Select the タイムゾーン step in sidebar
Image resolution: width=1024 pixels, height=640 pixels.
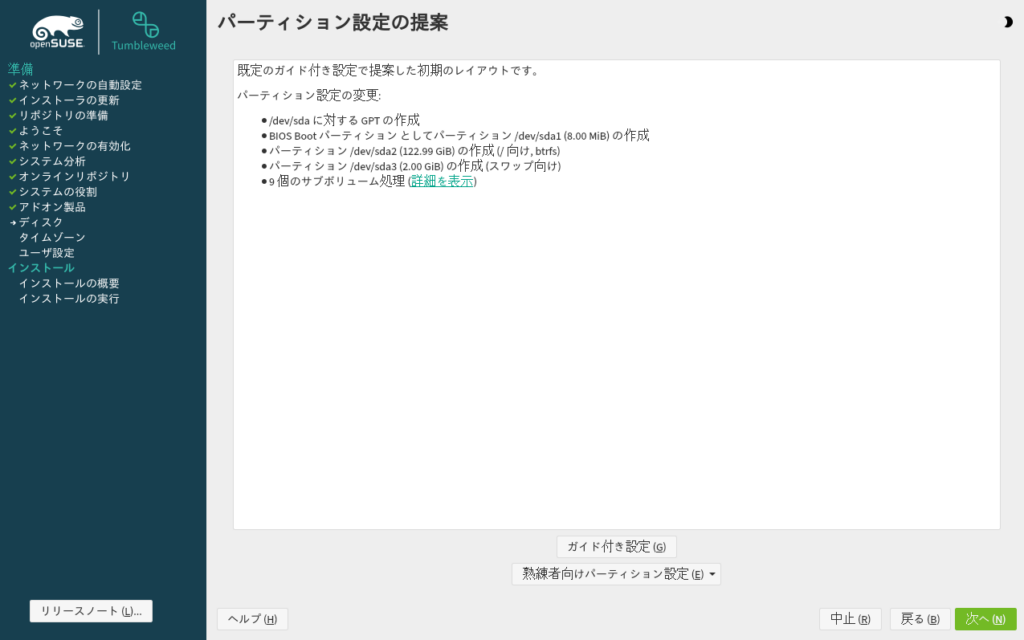tap(52, 237)
